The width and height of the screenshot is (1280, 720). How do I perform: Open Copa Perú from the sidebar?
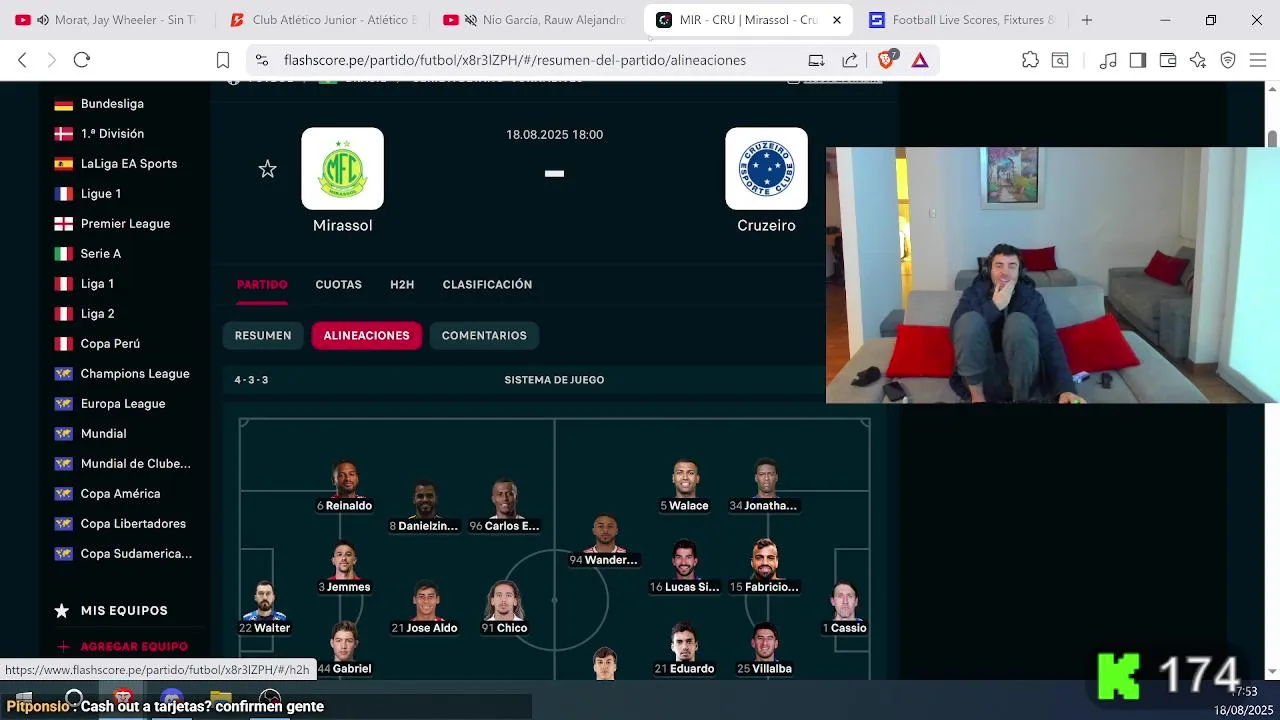[110, 344]
